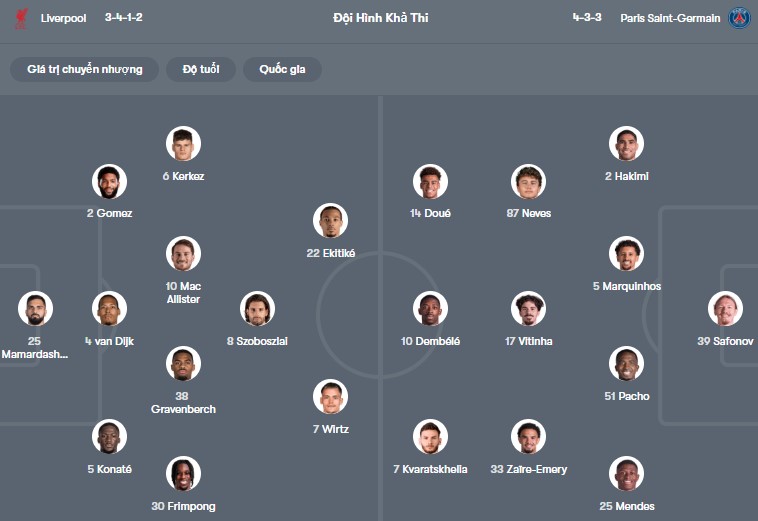Image resolution: width=758 pixels, height=521 pixels.
Task: Toggle the Độ tuổi filter chip
Action: coord(201,69)
